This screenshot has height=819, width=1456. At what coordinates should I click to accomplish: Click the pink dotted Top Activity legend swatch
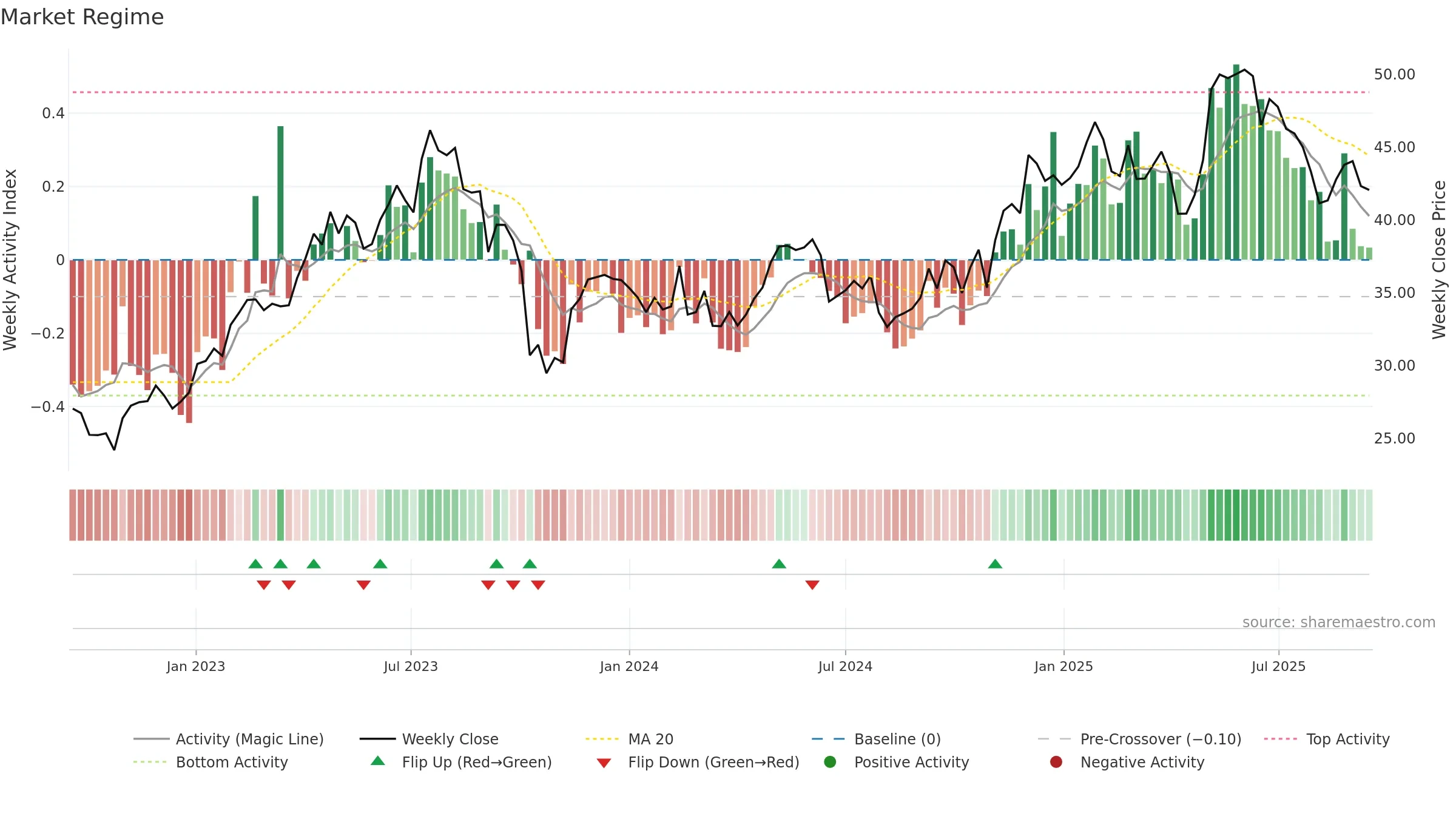(1281, 739)
